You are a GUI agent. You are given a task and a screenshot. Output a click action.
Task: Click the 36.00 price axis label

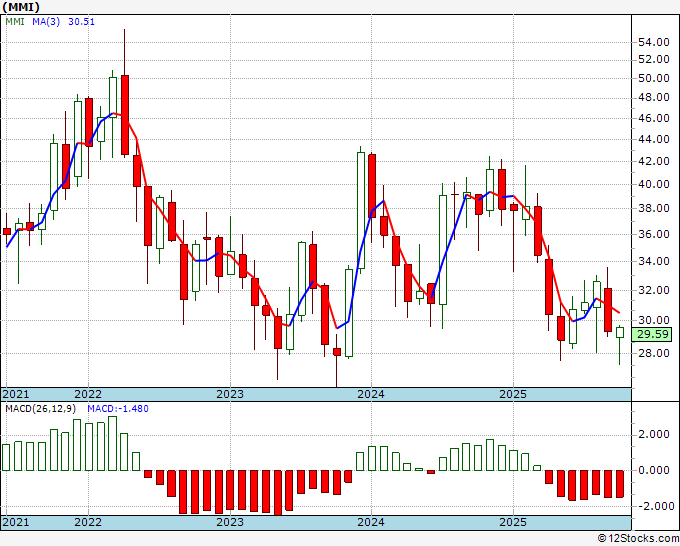654,235
